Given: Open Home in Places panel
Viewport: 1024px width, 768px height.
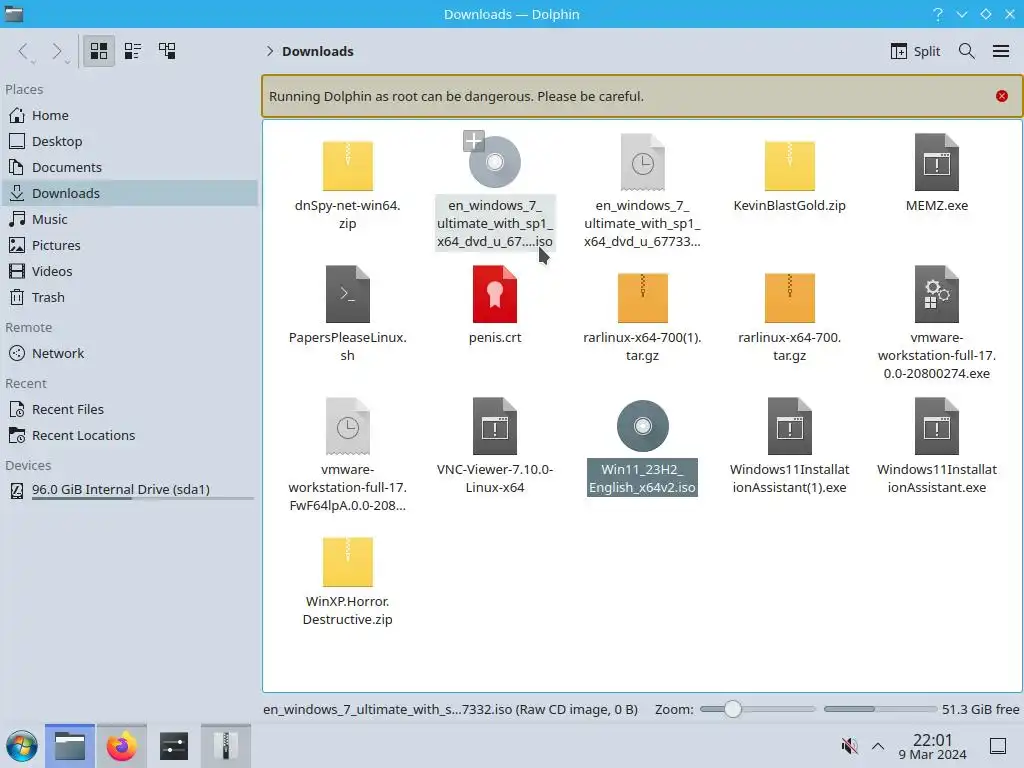Looking at the screenshot, I should point(129,115).
